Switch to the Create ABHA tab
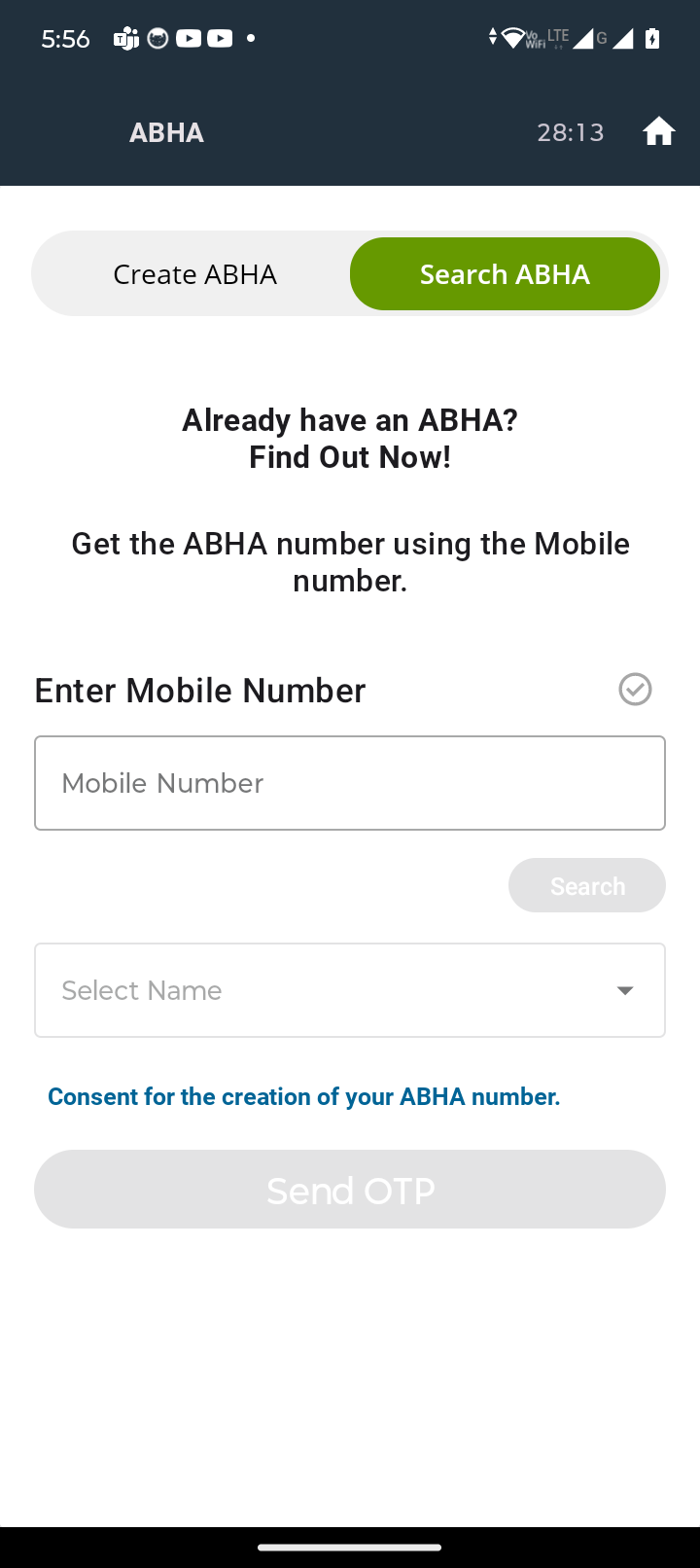 pos(194,274)
